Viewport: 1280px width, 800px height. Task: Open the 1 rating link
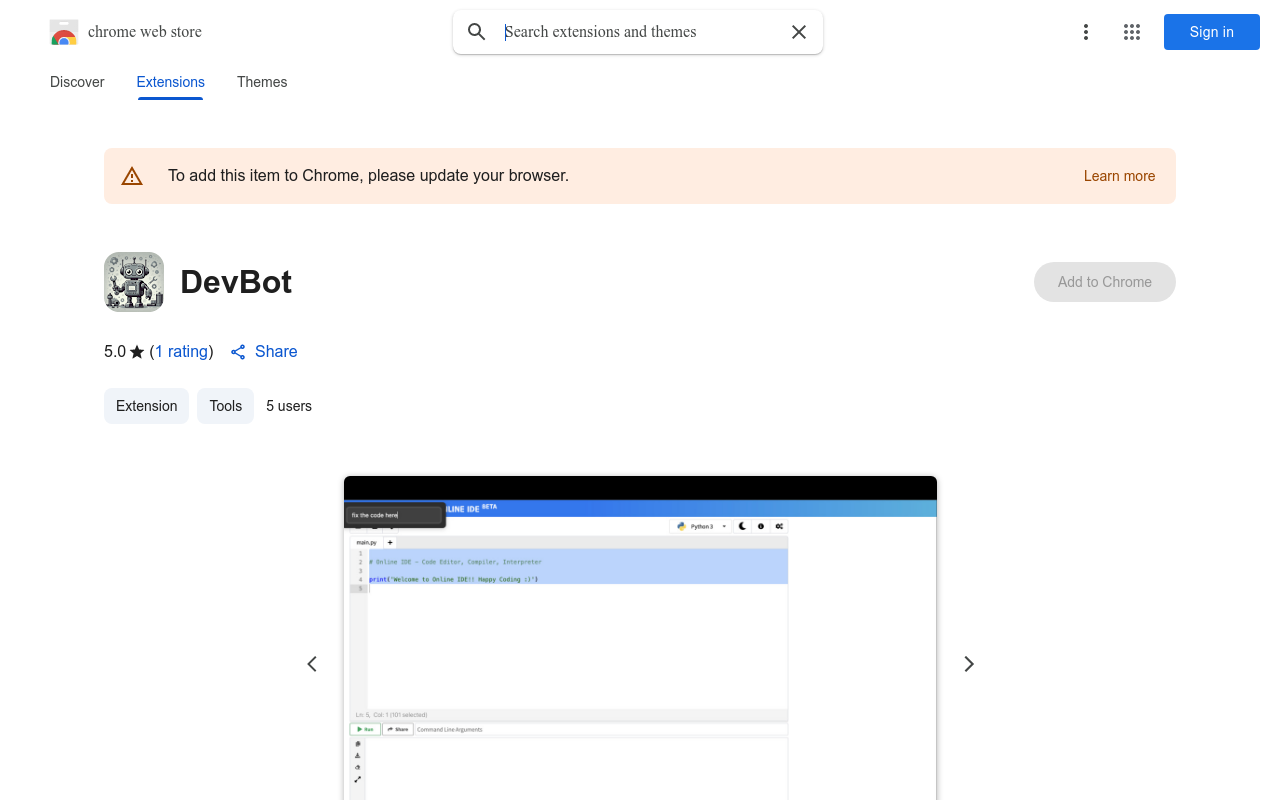point(182,352)
